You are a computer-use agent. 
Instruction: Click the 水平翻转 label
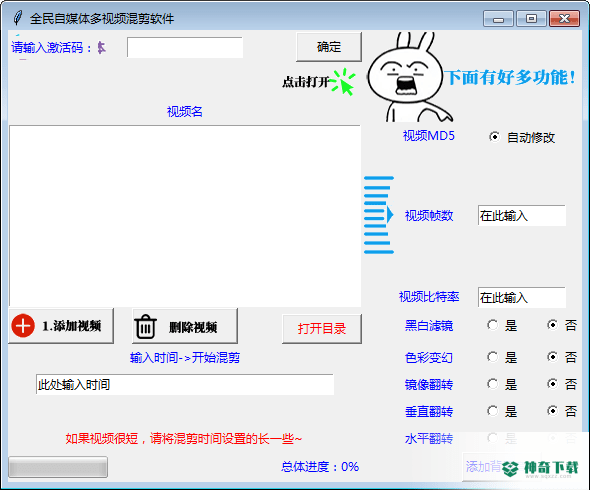point(429,438)
